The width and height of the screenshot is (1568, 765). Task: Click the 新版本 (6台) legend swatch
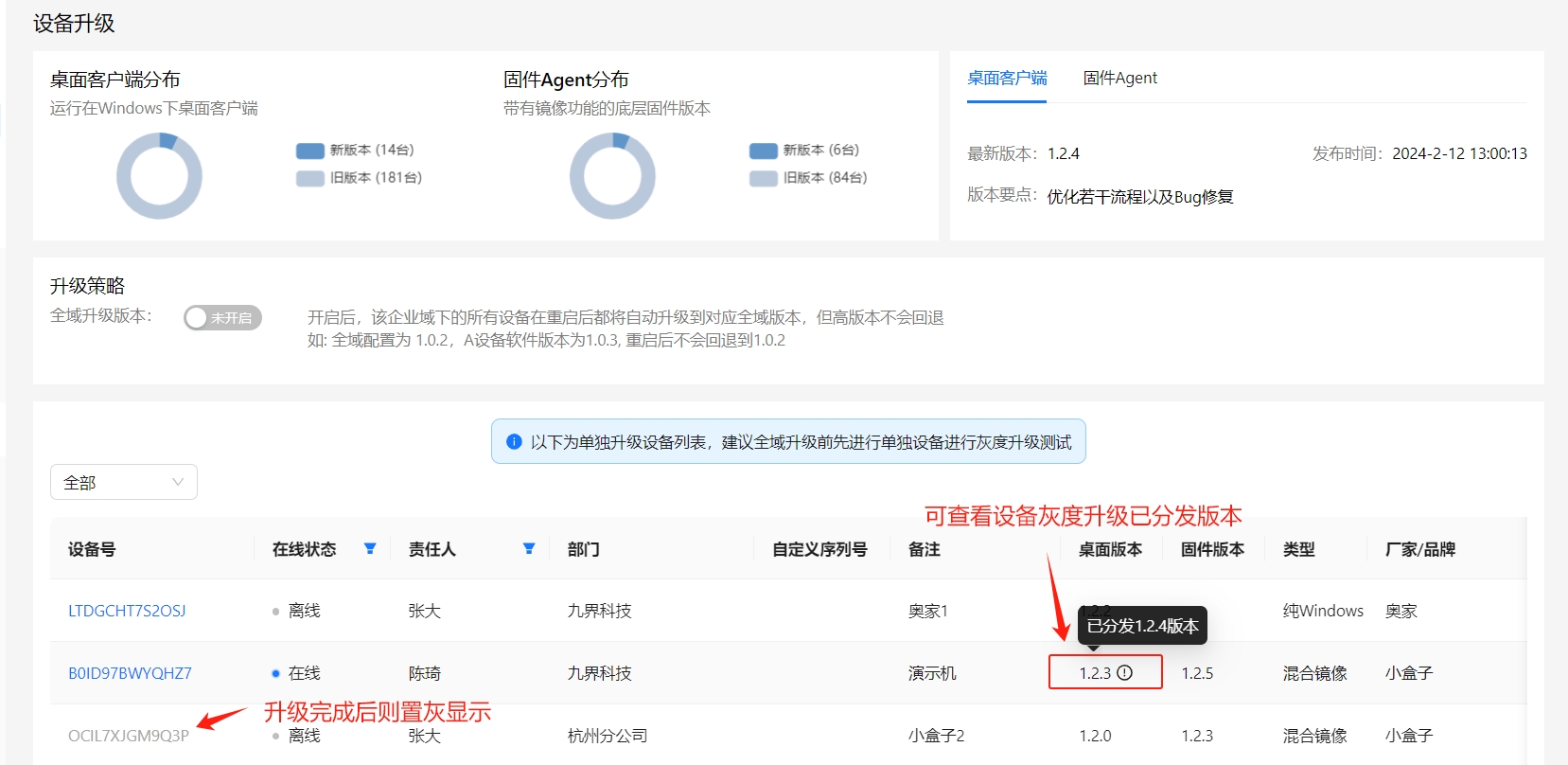tap(764, 151)
